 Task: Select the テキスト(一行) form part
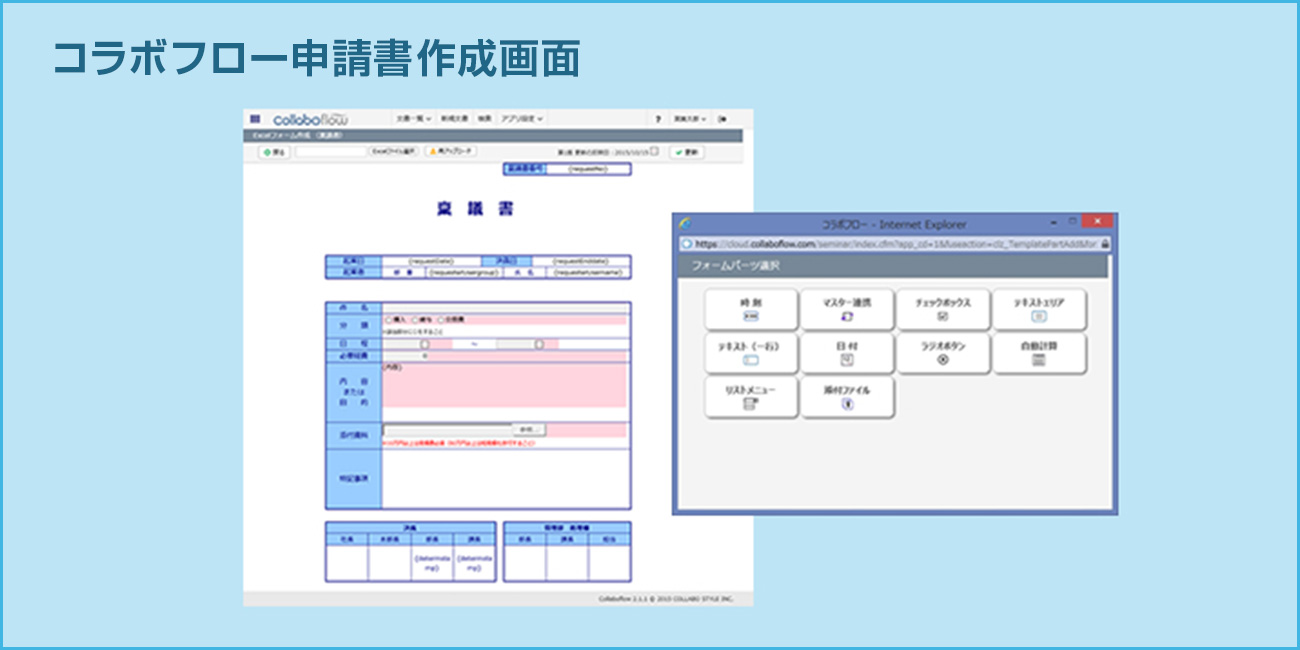click(751, 353)
